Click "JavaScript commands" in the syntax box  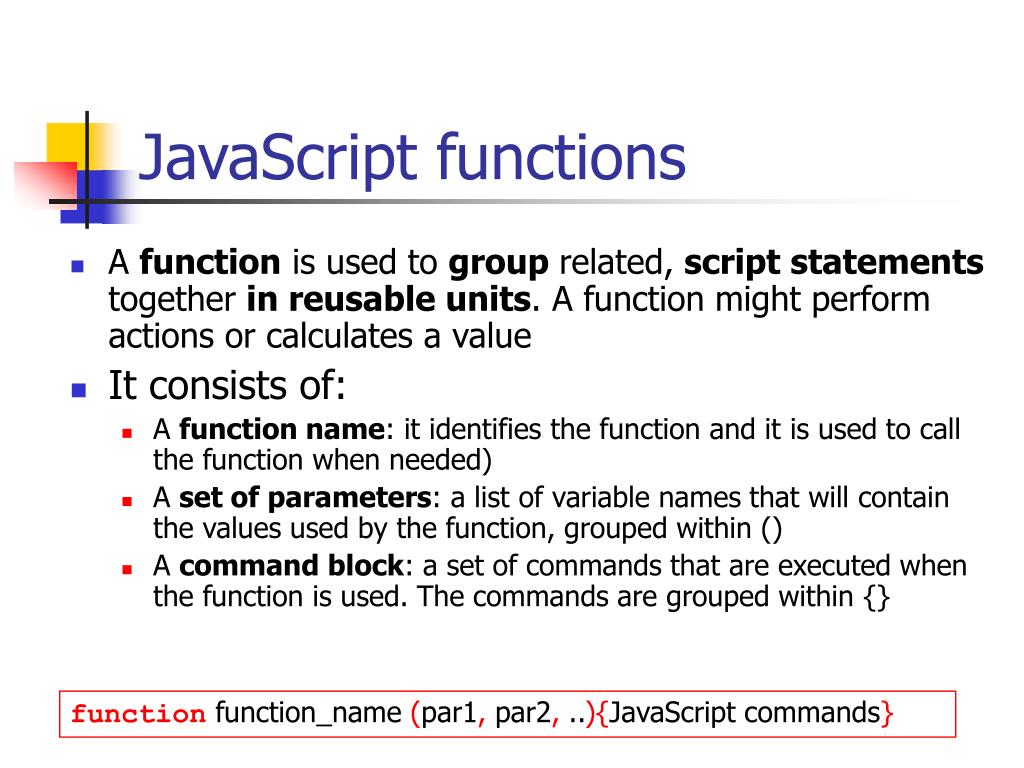pos(744,714)
